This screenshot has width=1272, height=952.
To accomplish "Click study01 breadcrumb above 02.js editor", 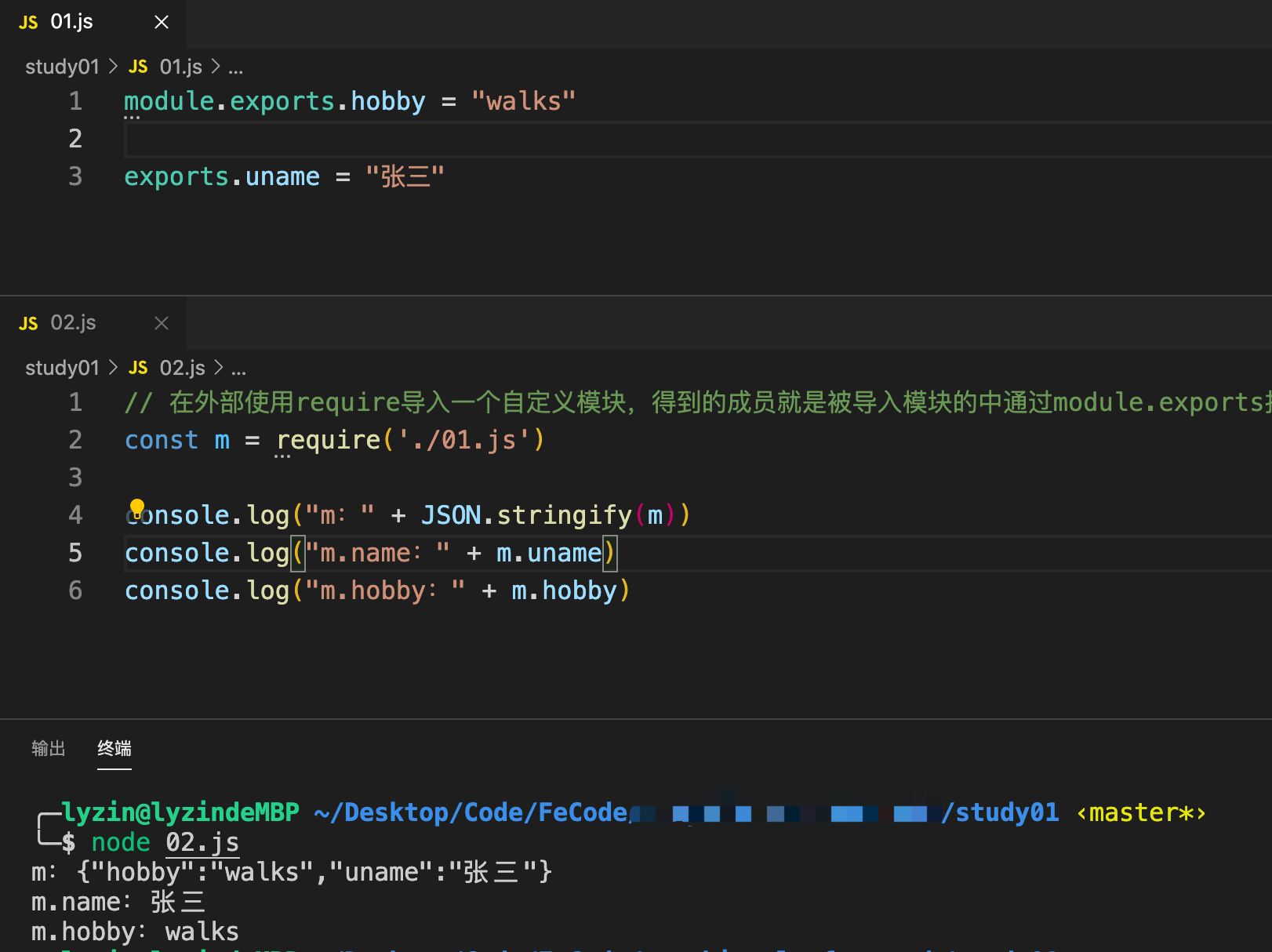I will coord(62,368).
